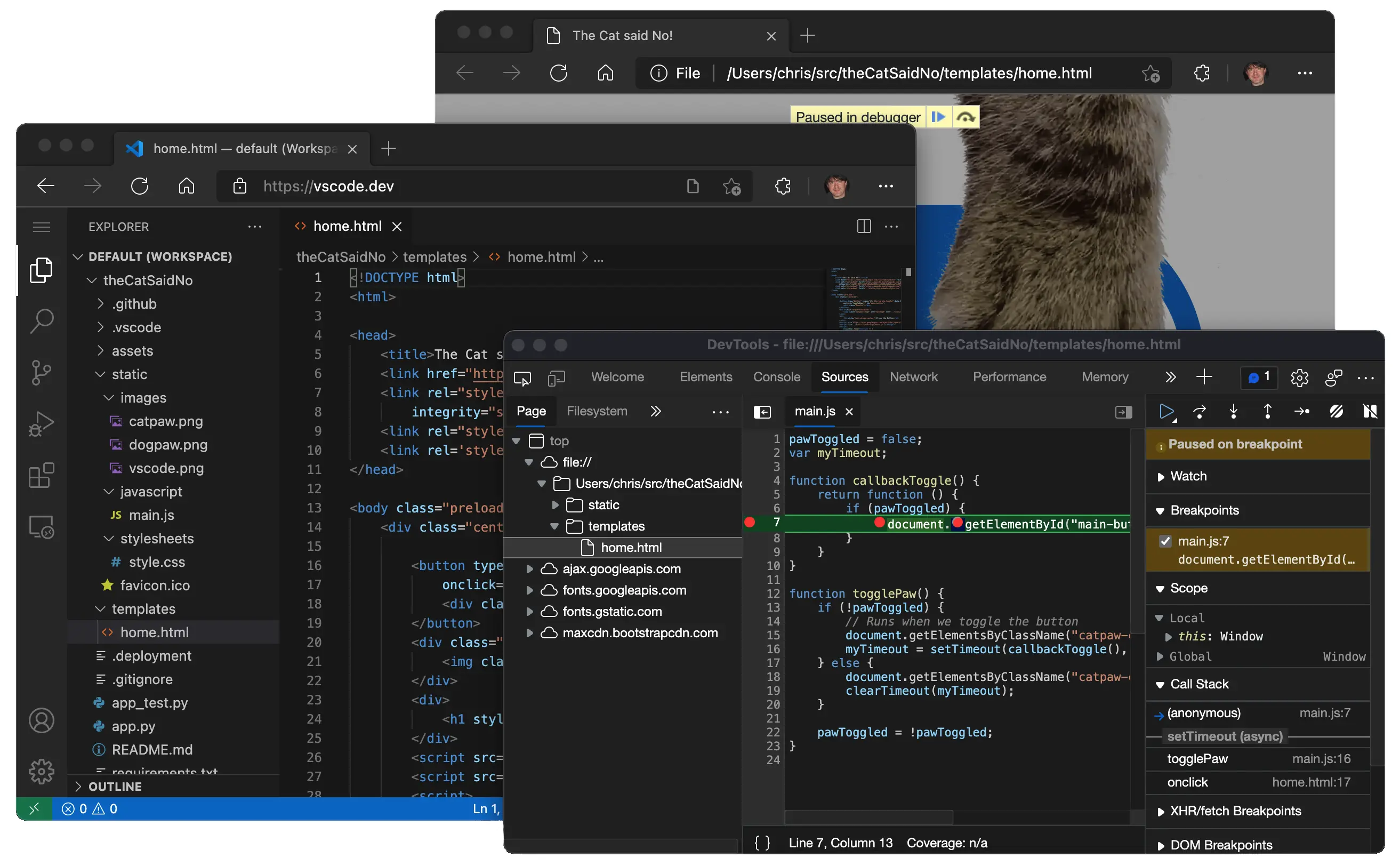Click the home.html file in DevTools tree
Screen dimensions: 1400x866
(x=631, y=547)
